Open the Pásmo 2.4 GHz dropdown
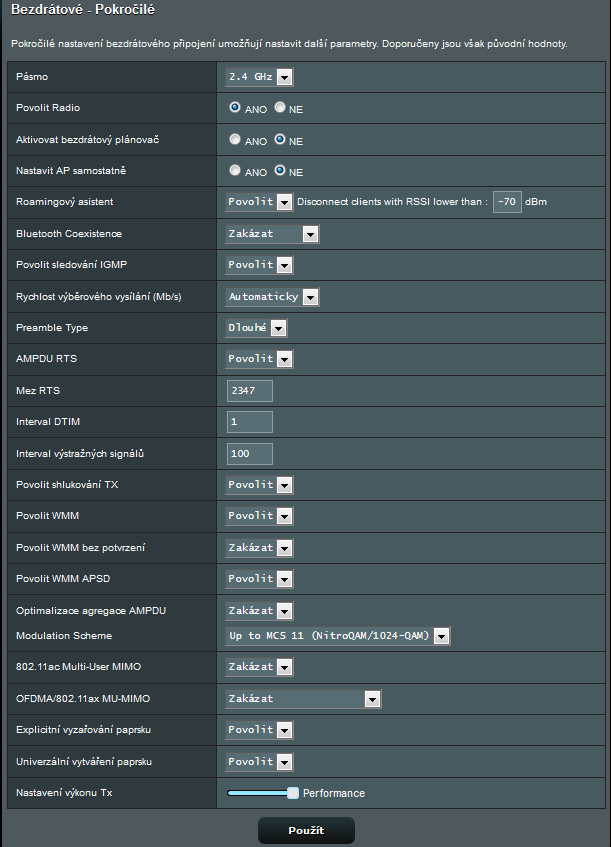The width and height of the screenshot is (611, 847). [x=259, y=77]
